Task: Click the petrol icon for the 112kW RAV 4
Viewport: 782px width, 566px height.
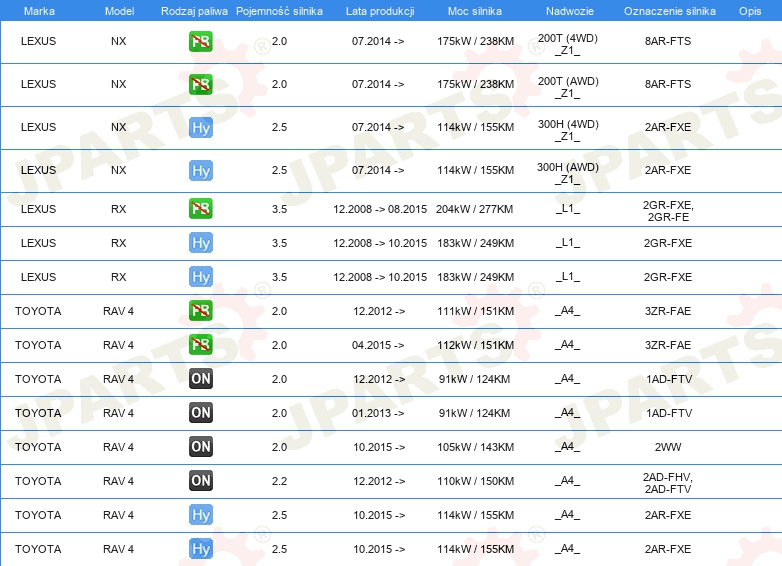Action: [x=201, y=345]
